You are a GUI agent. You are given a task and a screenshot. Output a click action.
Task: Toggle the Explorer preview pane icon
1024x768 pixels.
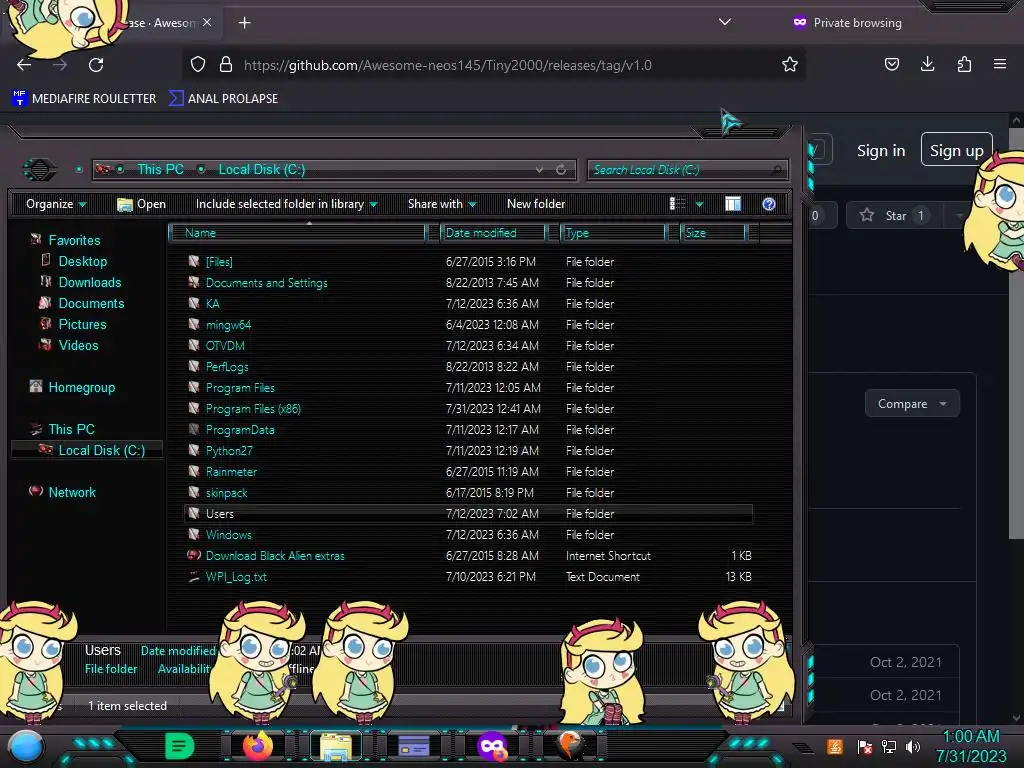click(x=733, y=204)
